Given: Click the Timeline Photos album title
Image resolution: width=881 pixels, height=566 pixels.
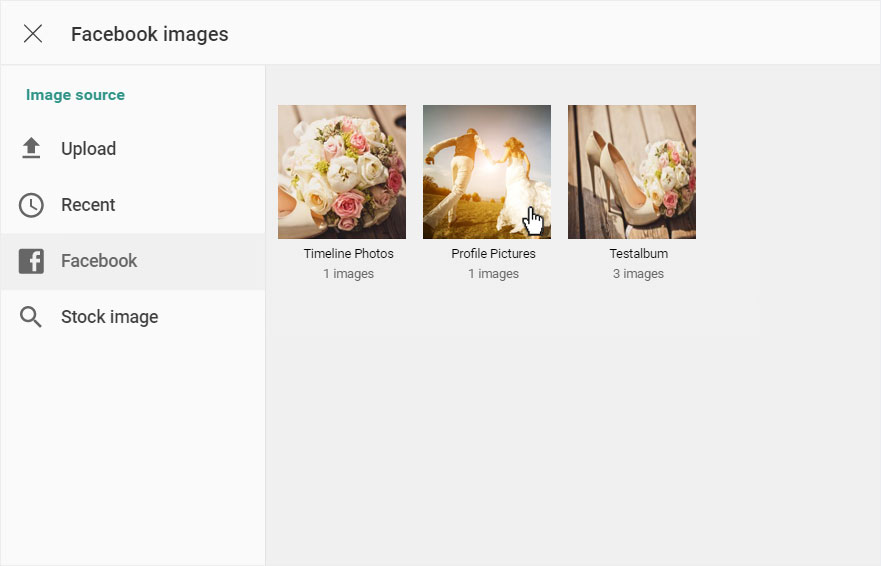Looking at the screenshot, I should pyautogui.click(x=348, y=253).
